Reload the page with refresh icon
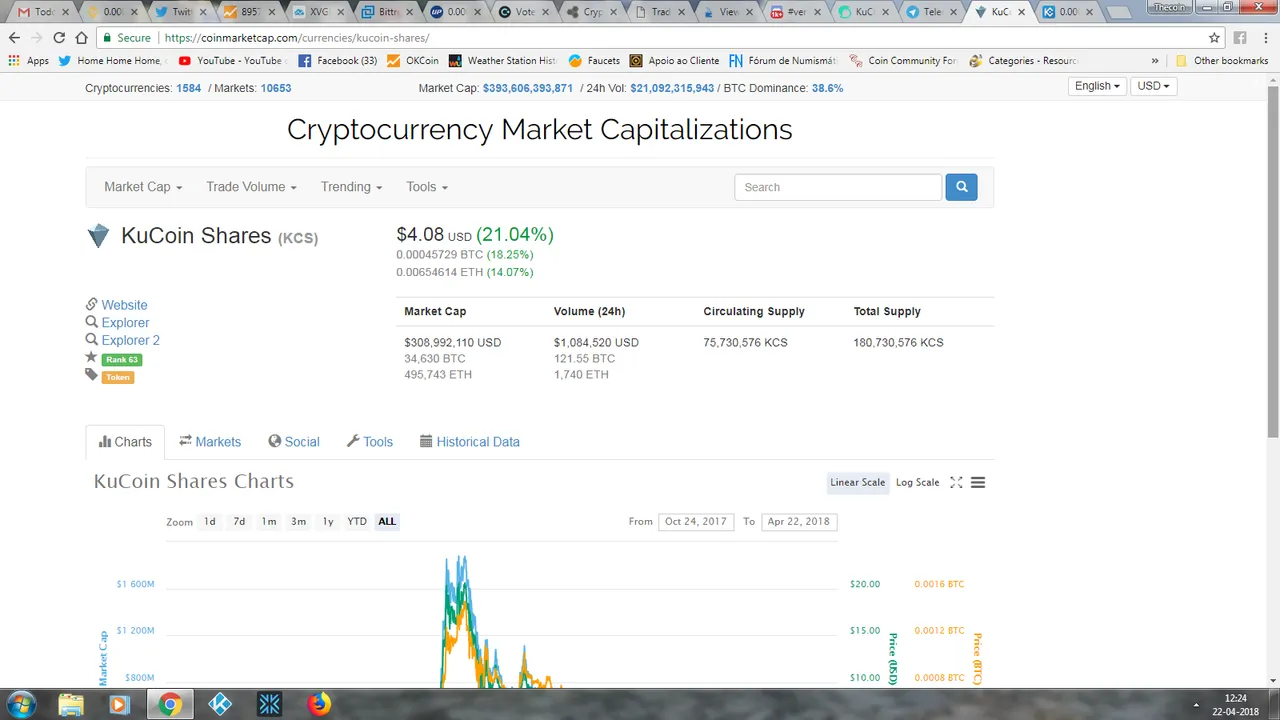This screenshot has height=720, width=1280. point(59,38)
